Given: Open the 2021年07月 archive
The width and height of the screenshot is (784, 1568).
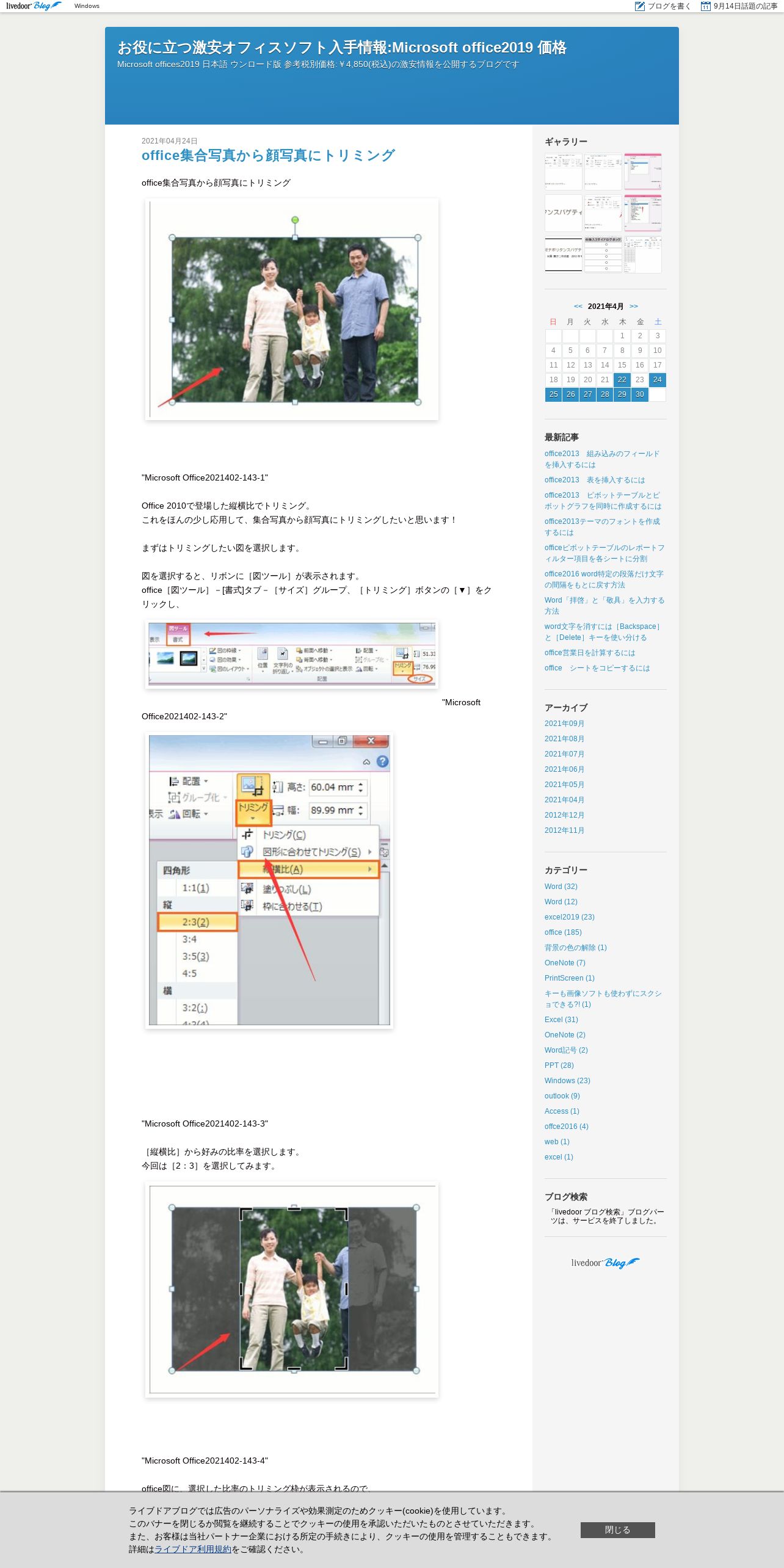Looking at the screenshot, I should tap(564, 754).
